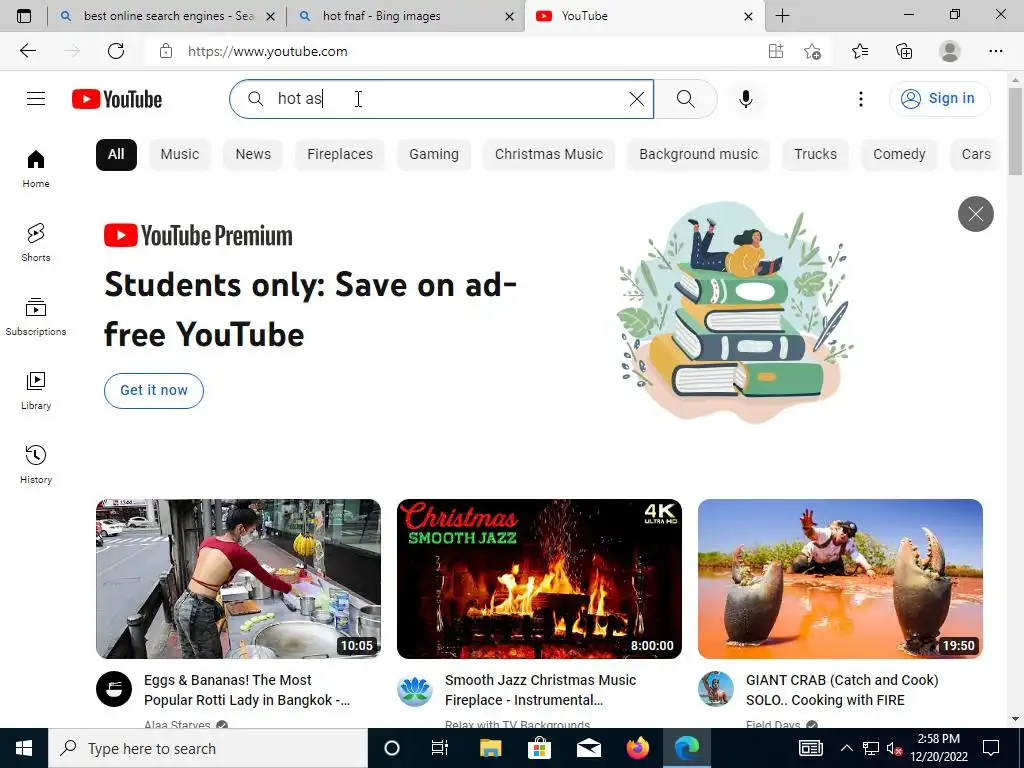1024x768 pixels.
Task: Click the Get it now button
Action: click(x=153, y=391)
